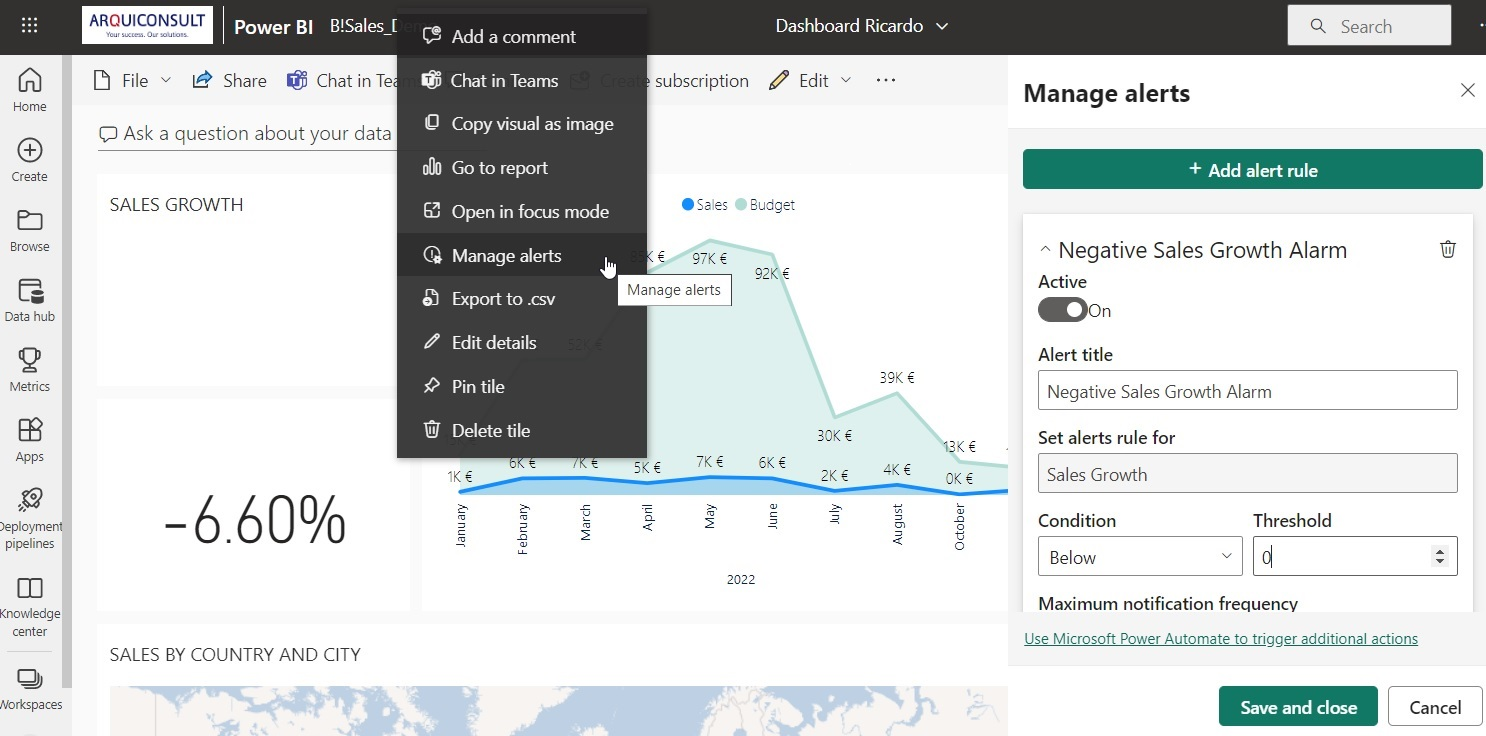Toggle the Budget legend series
Screen dimensions: 1486x736
click(x=766, y=205)
